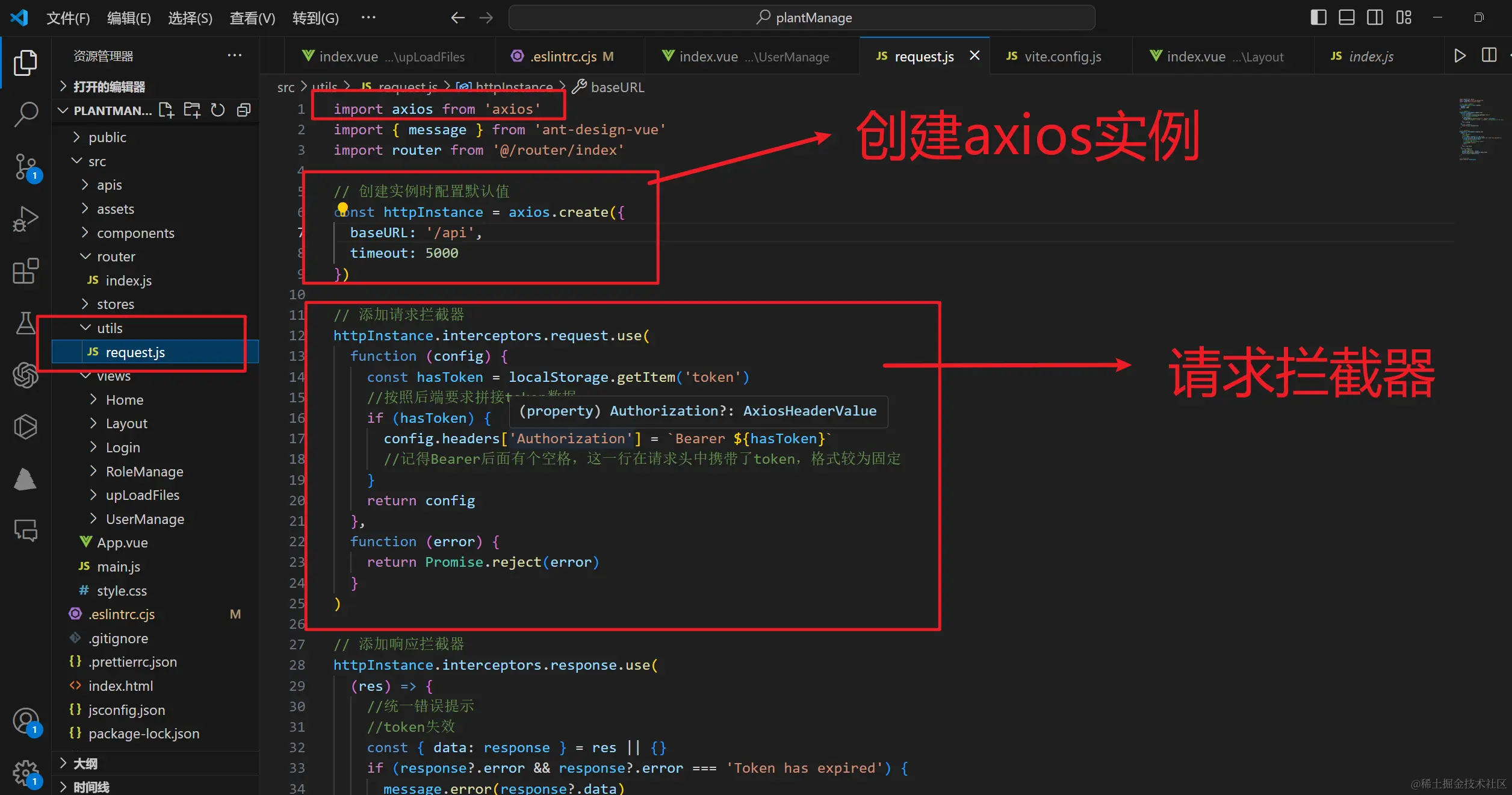Open explorer more actions ellipsis
The height and width of the screenshot is (795, 1512).
point(234,55)
